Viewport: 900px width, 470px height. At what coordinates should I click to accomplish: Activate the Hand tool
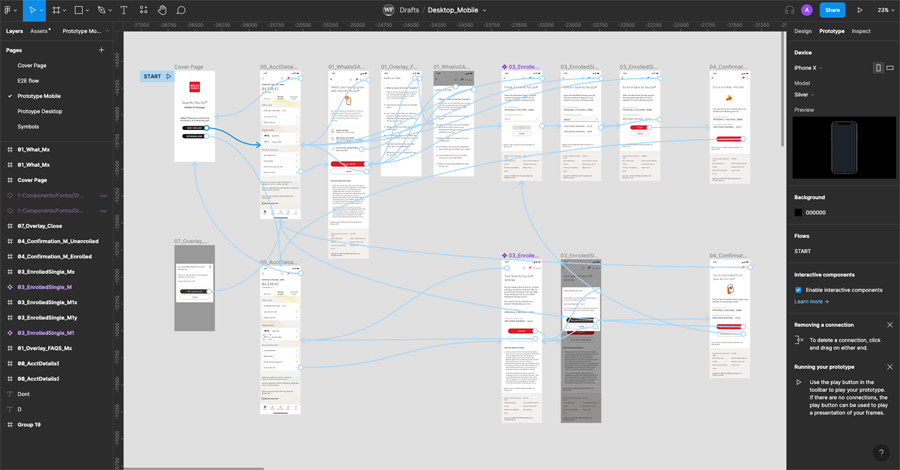click(x=162, y=10)
